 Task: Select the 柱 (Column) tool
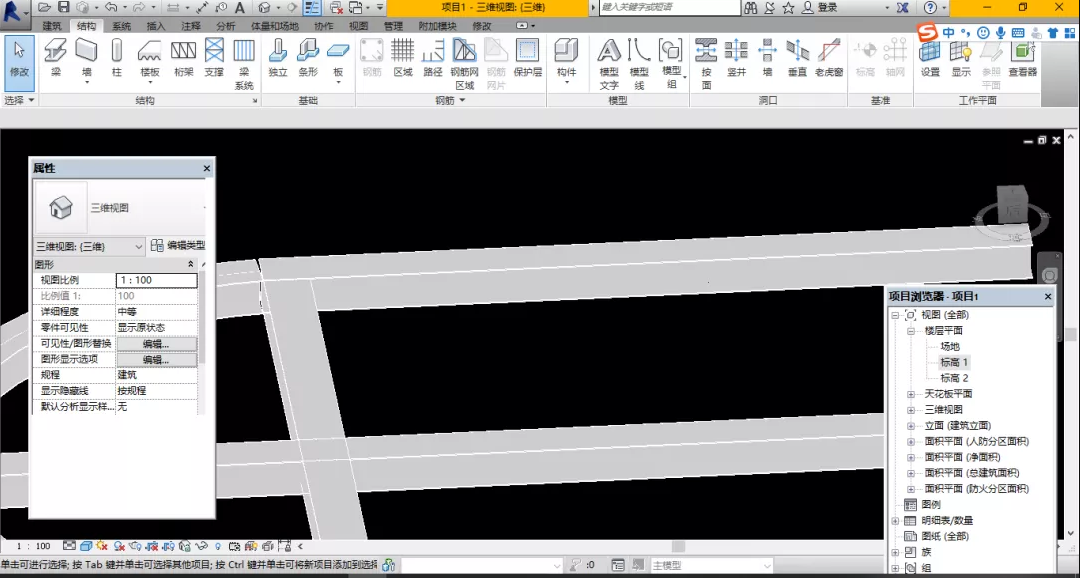[117, 58]
